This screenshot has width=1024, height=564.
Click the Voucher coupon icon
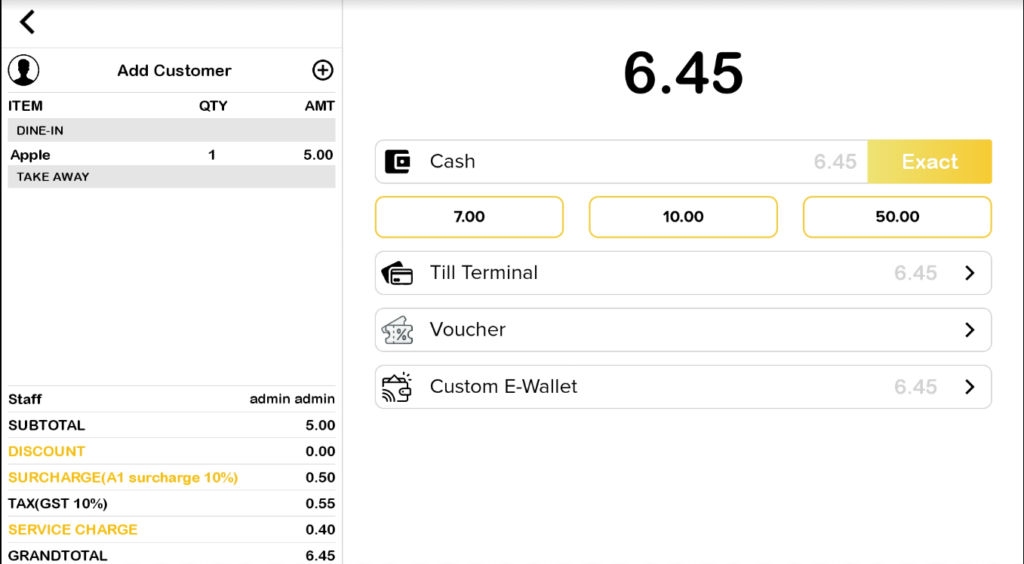click(x=398, y=330)
